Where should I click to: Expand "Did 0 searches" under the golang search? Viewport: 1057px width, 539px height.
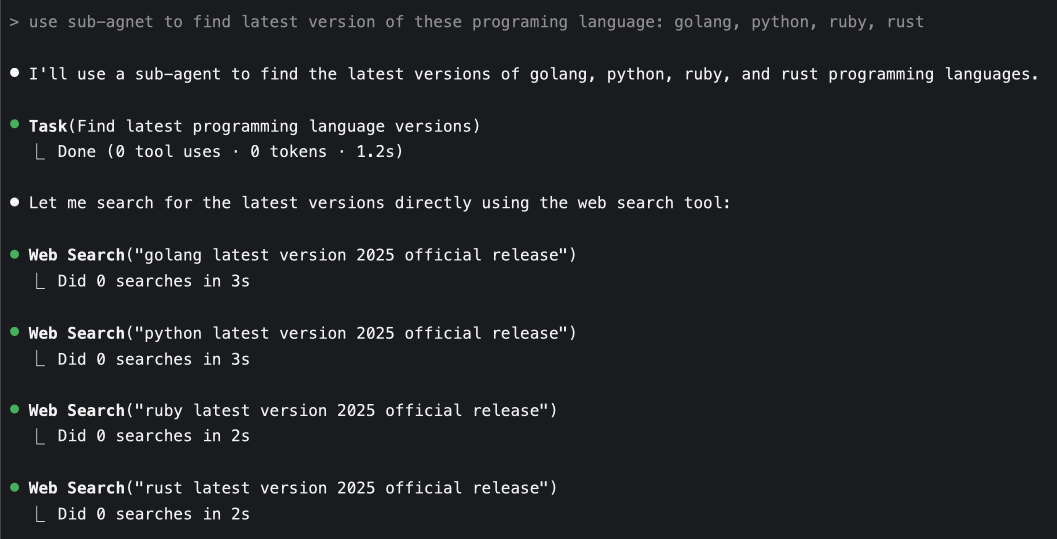[x=153, y=281]
